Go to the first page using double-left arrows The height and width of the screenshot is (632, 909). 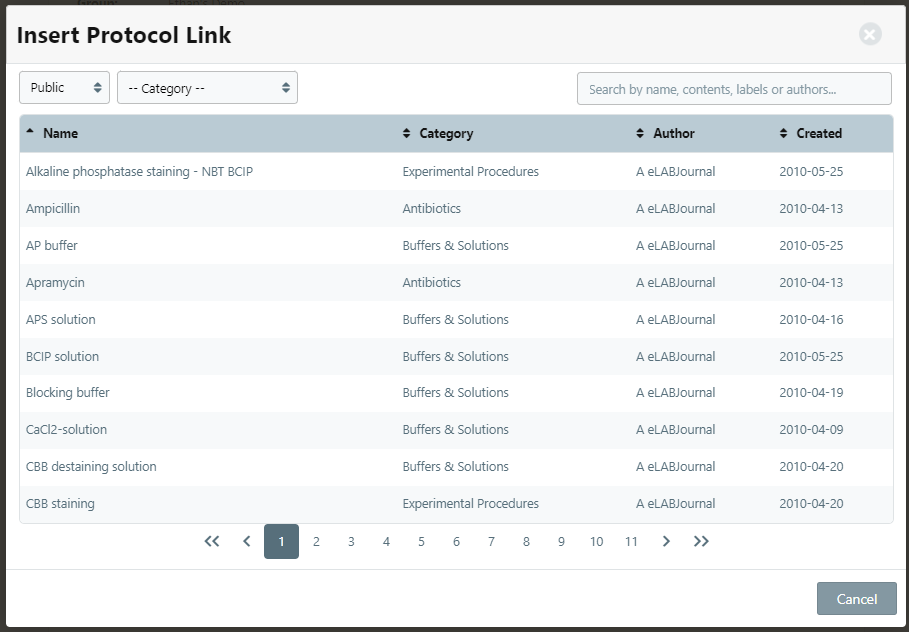coord(211,541)
